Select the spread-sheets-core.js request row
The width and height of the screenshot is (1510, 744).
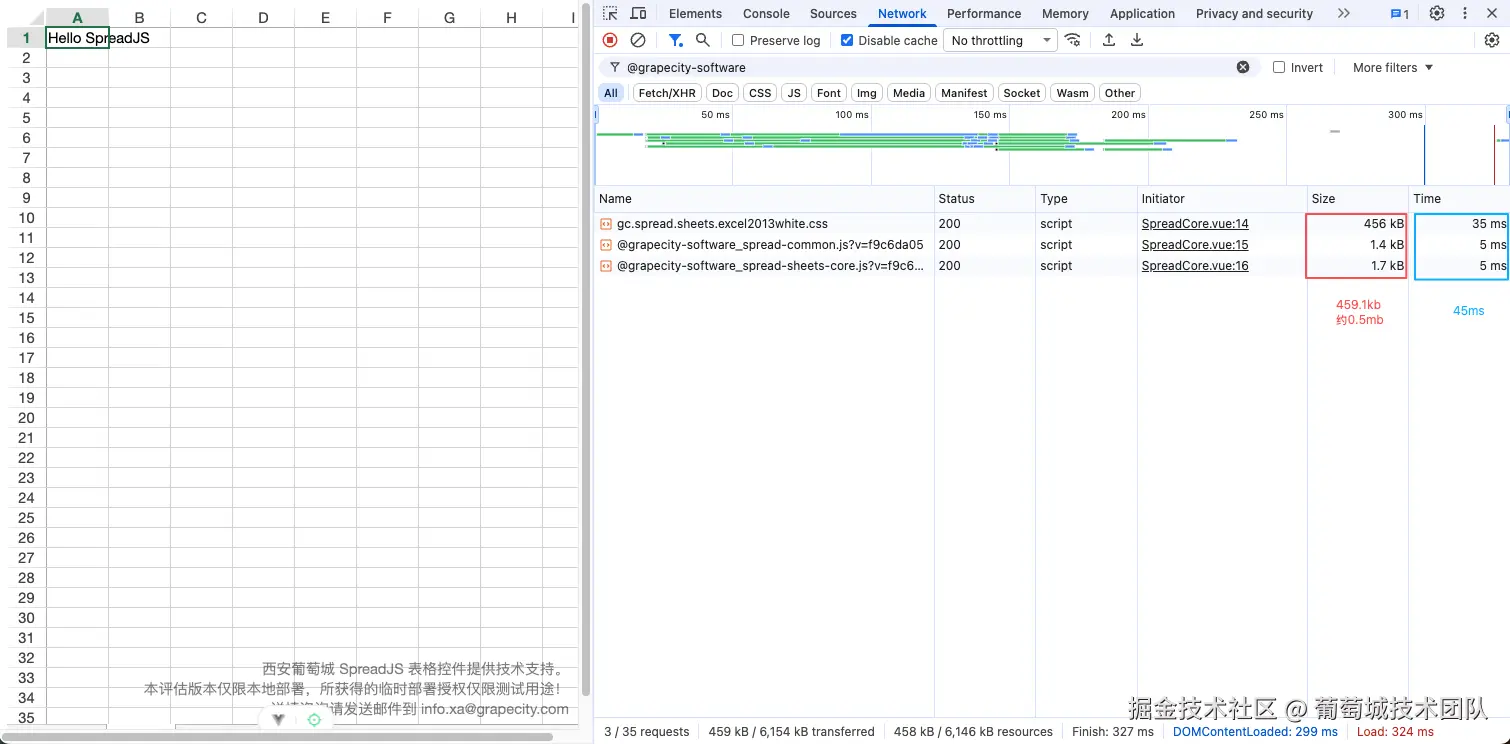(x=1052, y=266)
